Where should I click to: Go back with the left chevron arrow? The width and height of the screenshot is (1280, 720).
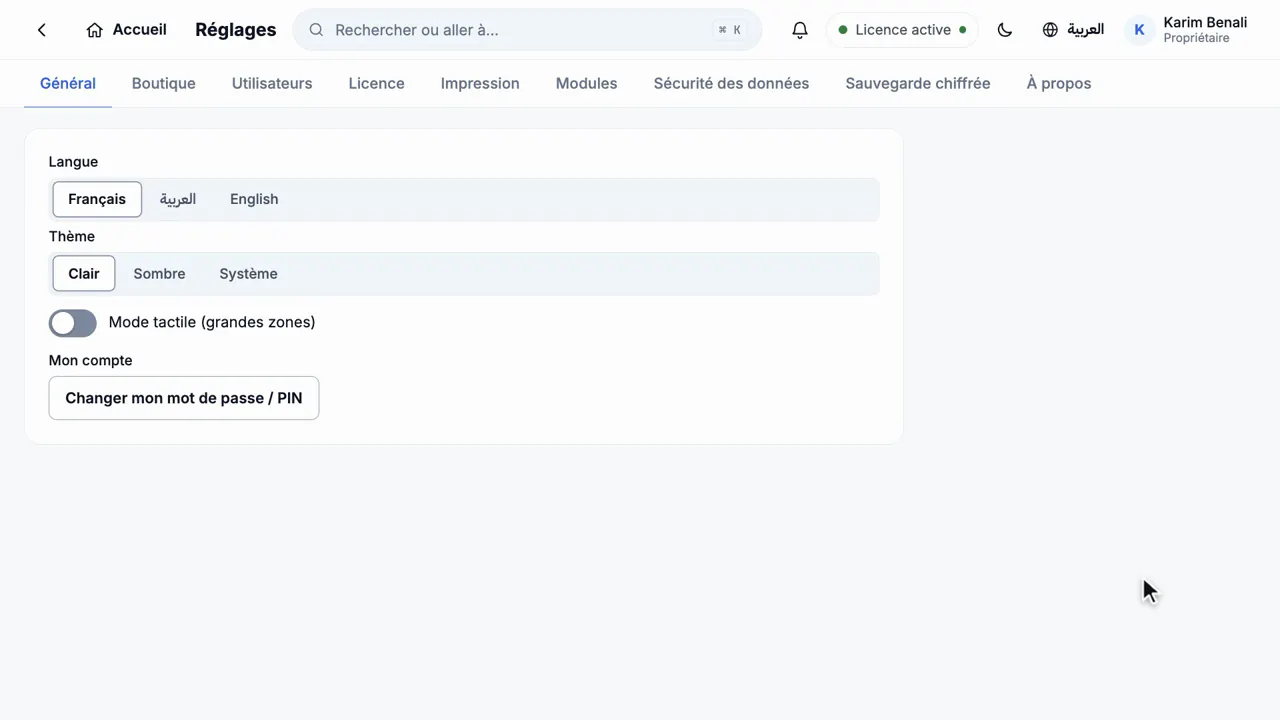[42, 30]
